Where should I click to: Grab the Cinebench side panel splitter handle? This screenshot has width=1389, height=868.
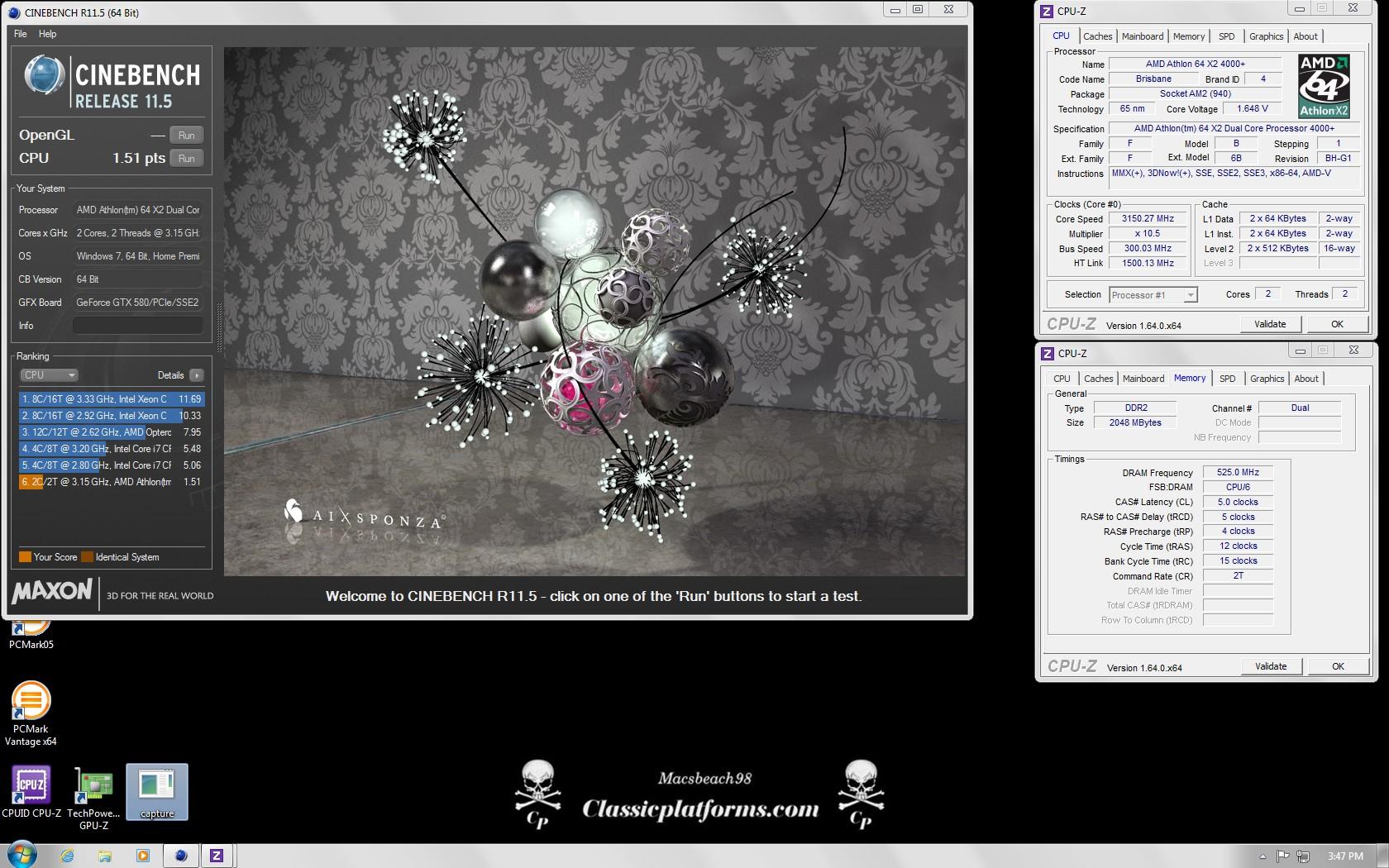click(219, 327)
